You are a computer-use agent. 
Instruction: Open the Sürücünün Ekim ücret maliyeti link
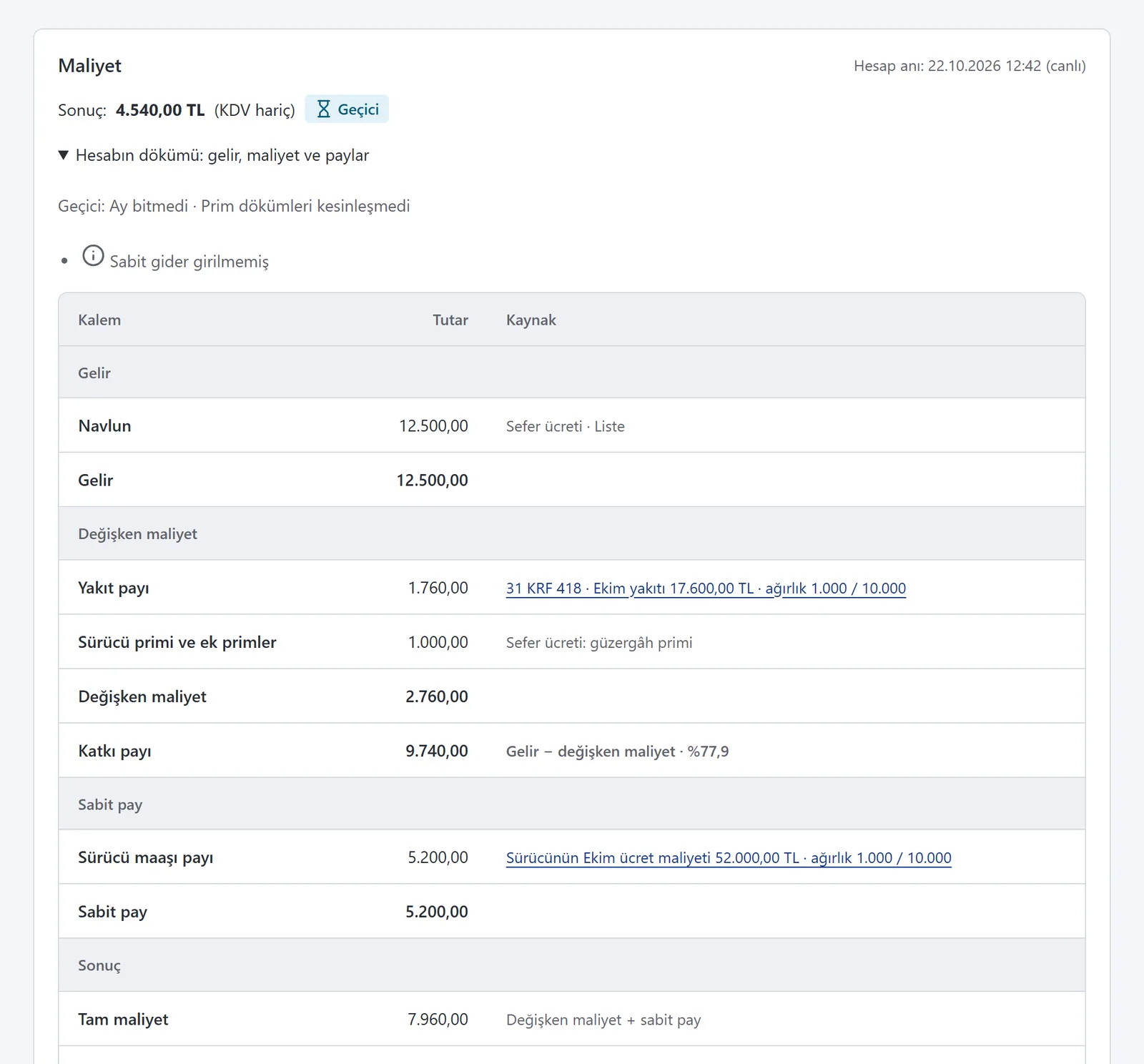pyautogui.click(x=729, y=858)
